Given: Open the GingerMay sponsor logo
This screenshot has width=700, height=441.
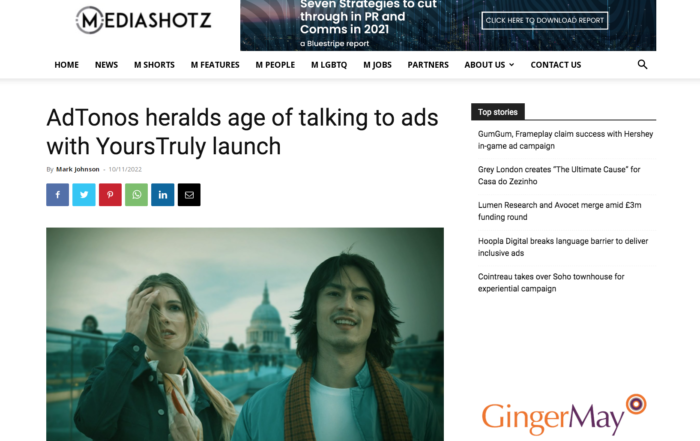Looking at the screenshot, I should point(563,416).
